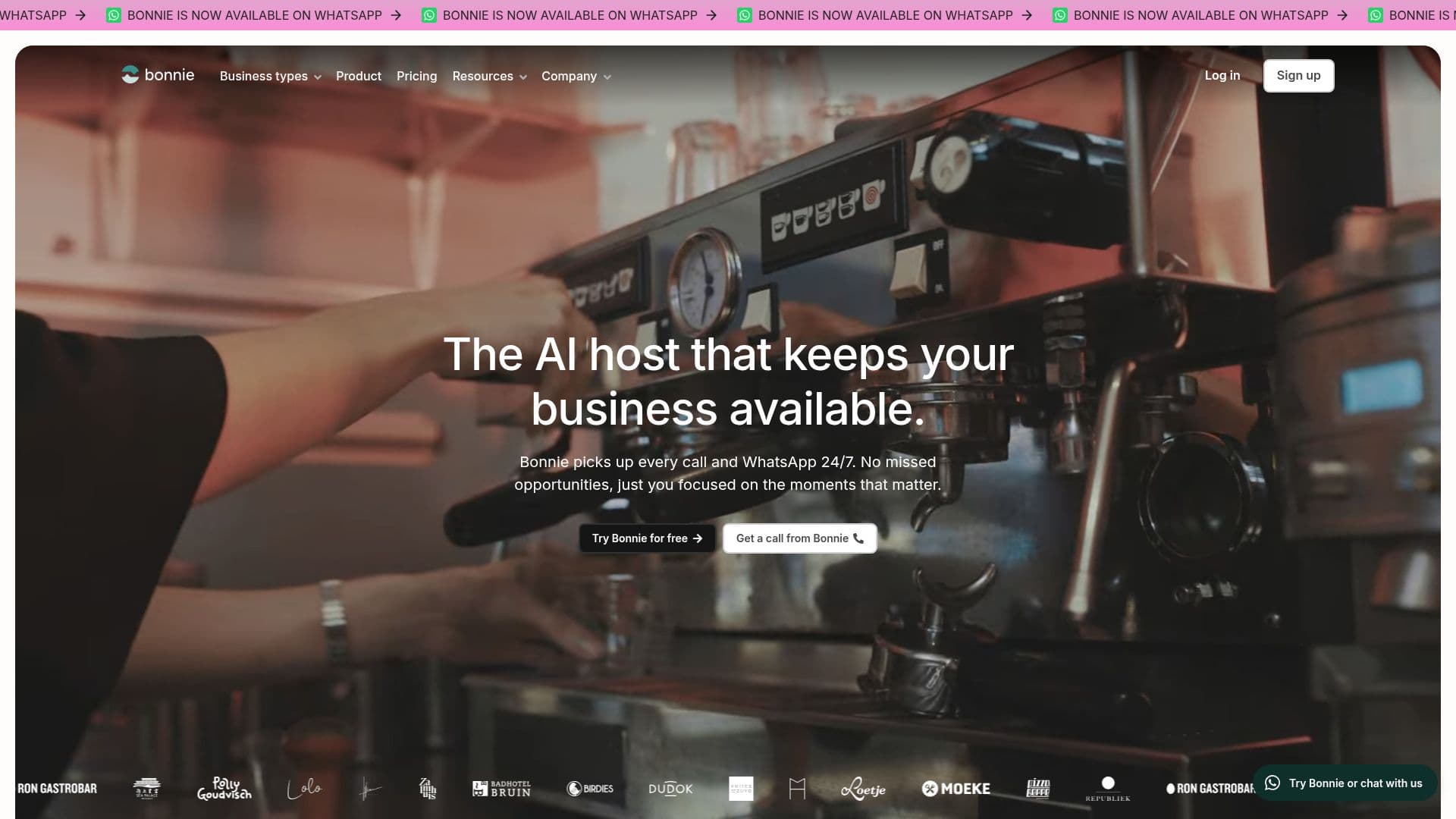
Task: Click the Badhotel Bruin logo
Action: pyautogui.click(x=501, y=789)
